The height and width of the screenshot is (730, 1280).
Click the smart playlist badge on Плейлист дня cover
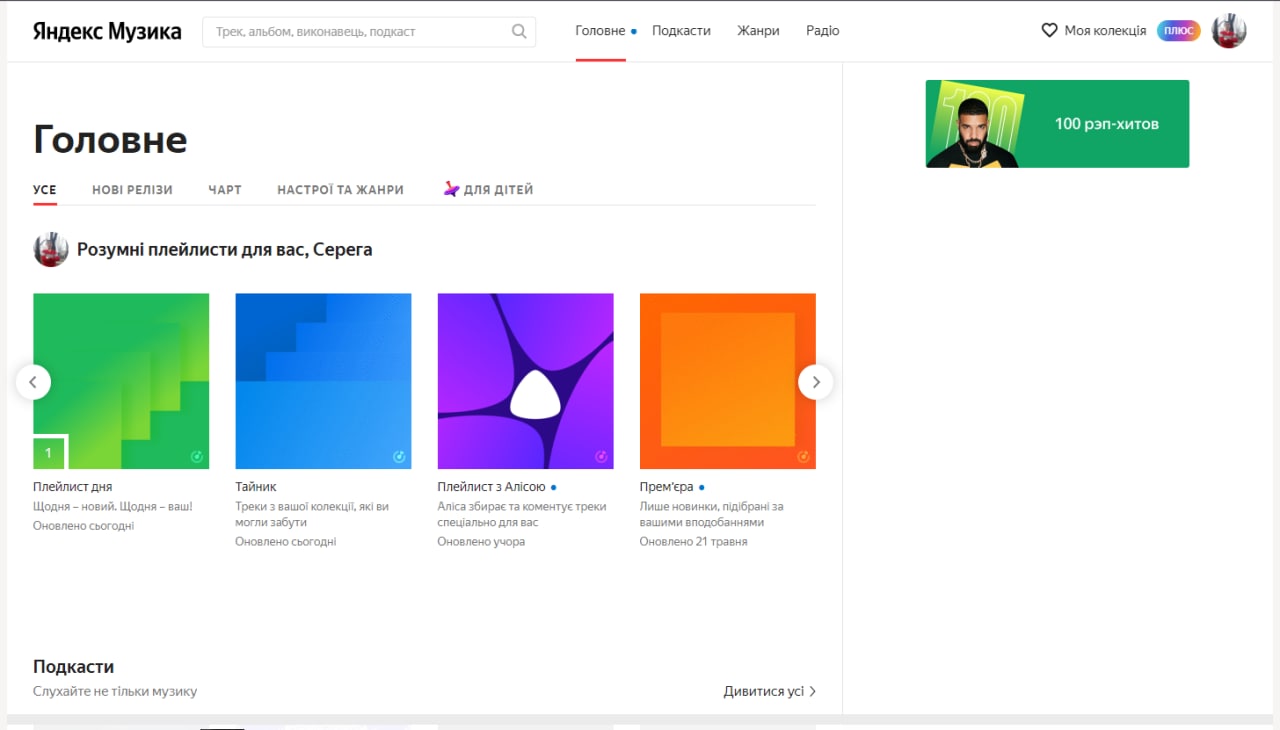pyautogui.click(x=197, y=457)
